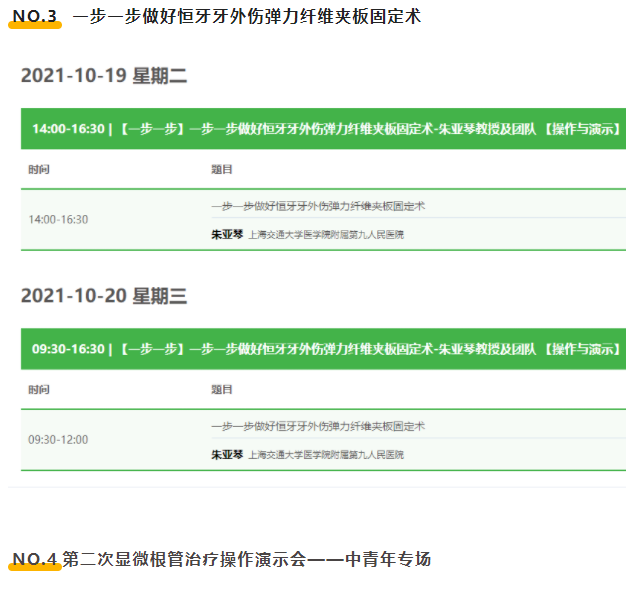Viewport: 636px width, 596px height.
Task: Click speaker 朱亚琴 in the 2021-10-20 session
Action: coord(227,454)
